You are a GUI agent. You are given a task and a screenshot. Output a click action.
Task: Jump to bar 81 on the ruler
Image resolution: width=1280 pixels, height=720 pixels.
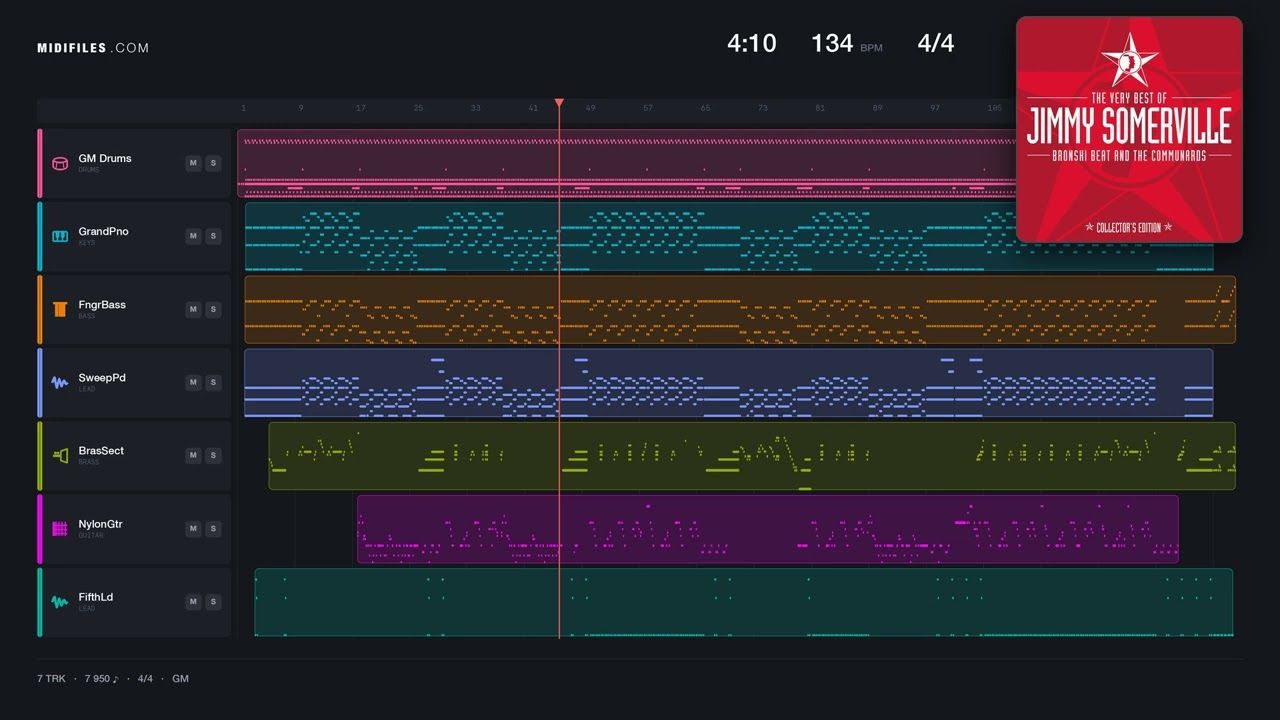point(821,108)
